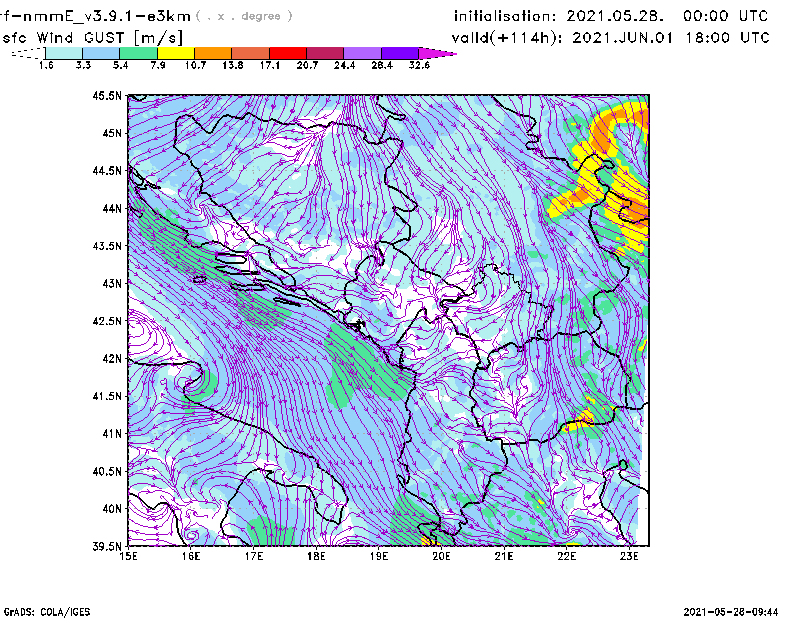This screenshot has width=800, height=618.
Task: Click the valid date 2021.JUN.01
Action: click(622, 38)
